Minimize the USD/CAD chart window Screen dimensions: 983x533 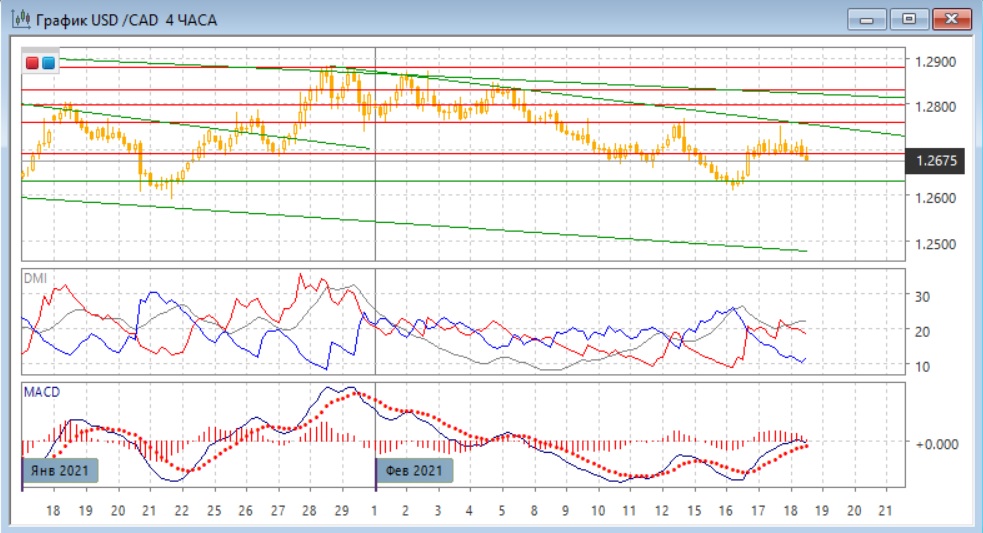[x=868, y=19]
